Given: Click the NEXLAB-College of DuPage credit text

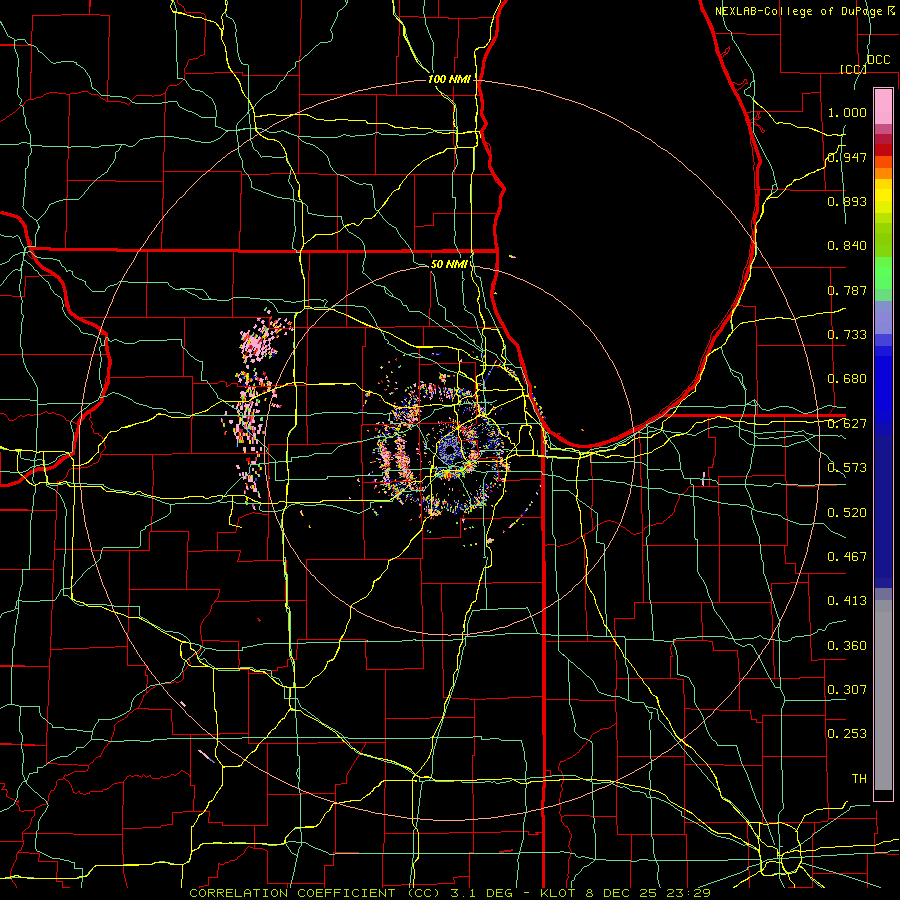Looking at the screenshot, I should tap(805, 11).
